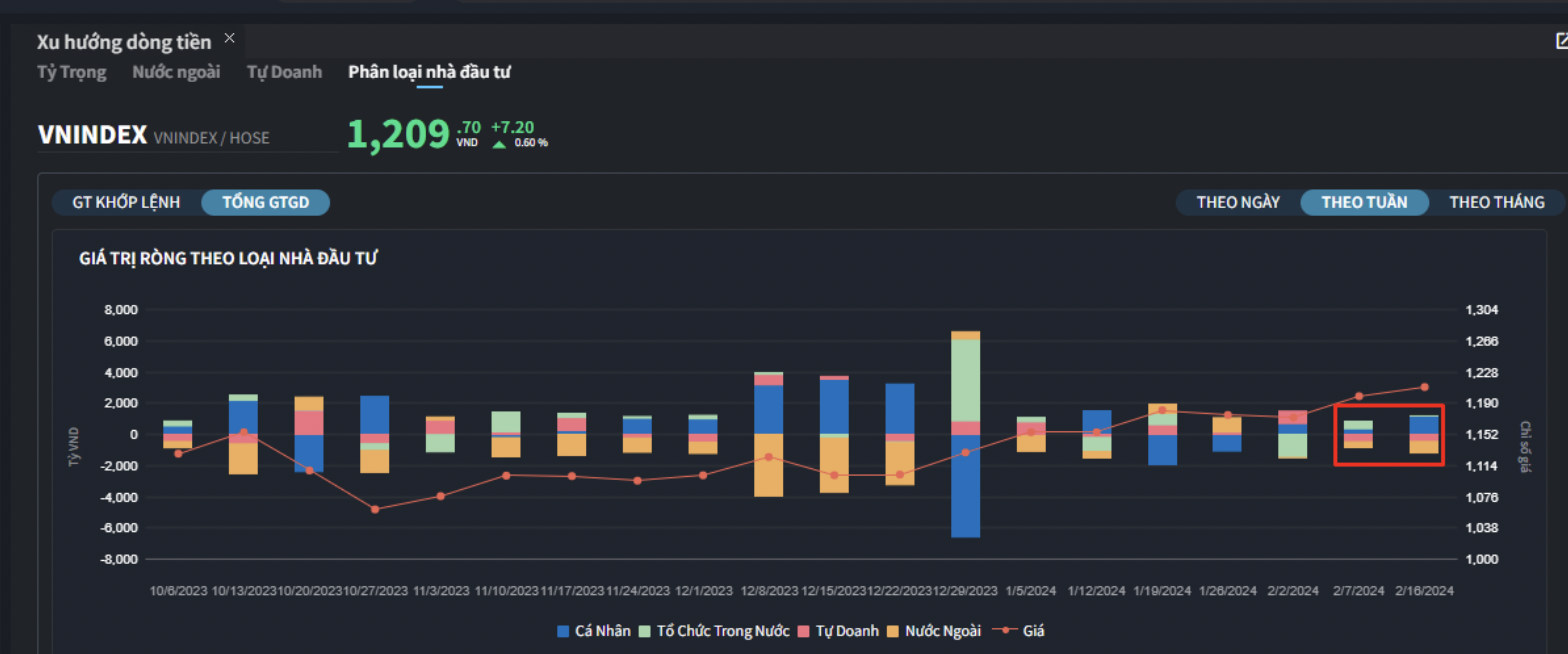Change timeframe to THEO NGÀY
The width and height of the screenshot is (1568, 654).
1238,202
